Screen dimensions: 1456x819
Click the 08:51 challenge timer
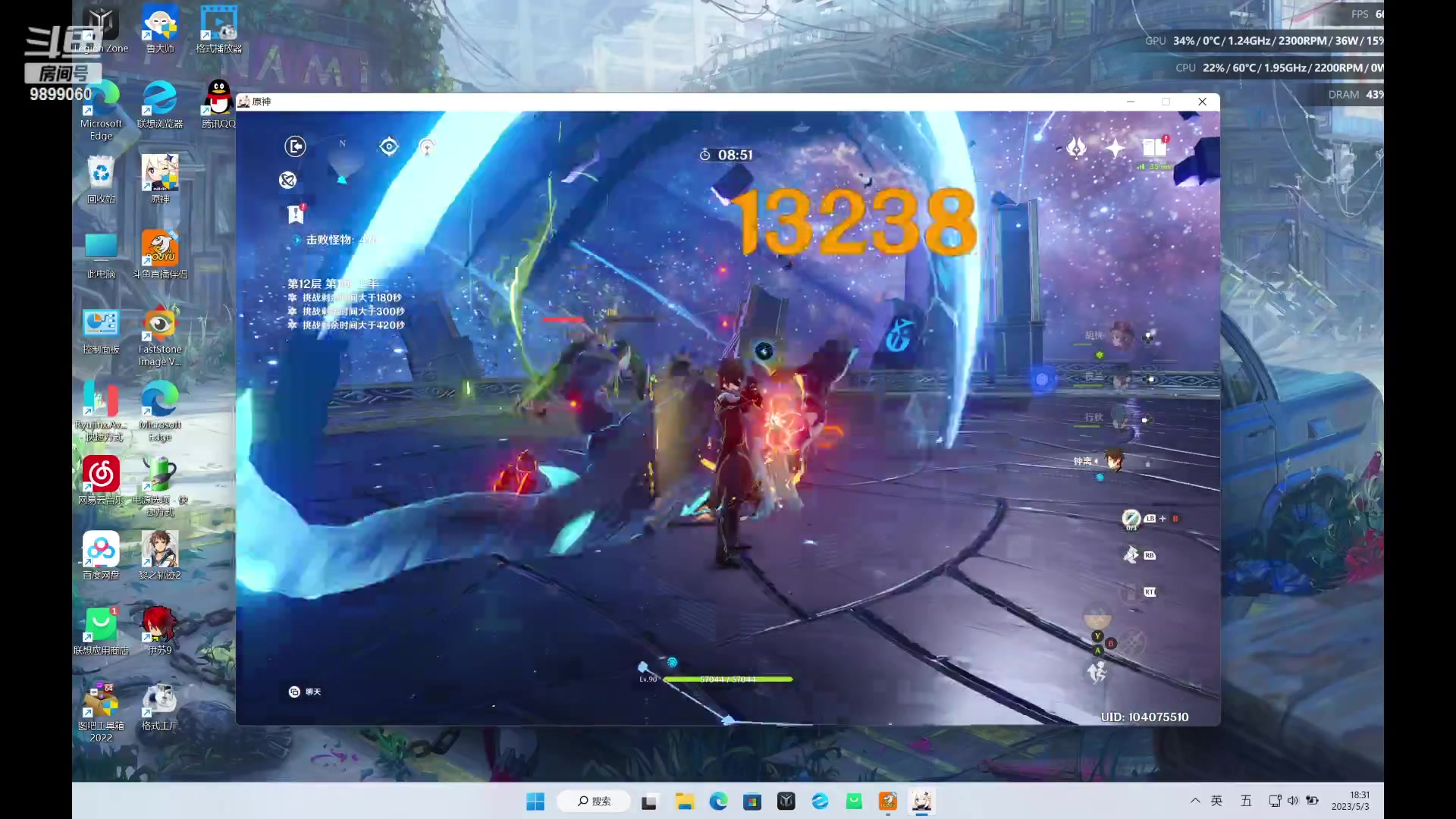726,155
